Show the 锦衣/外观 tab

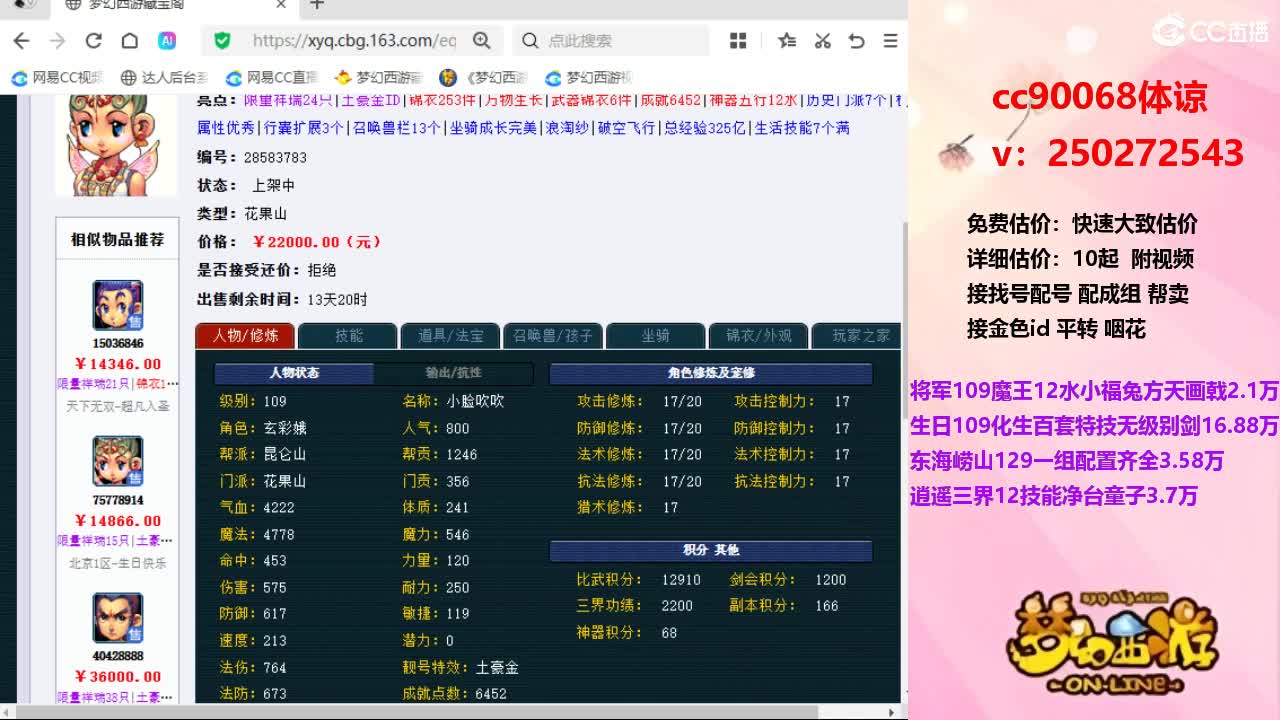pos(758,336)
